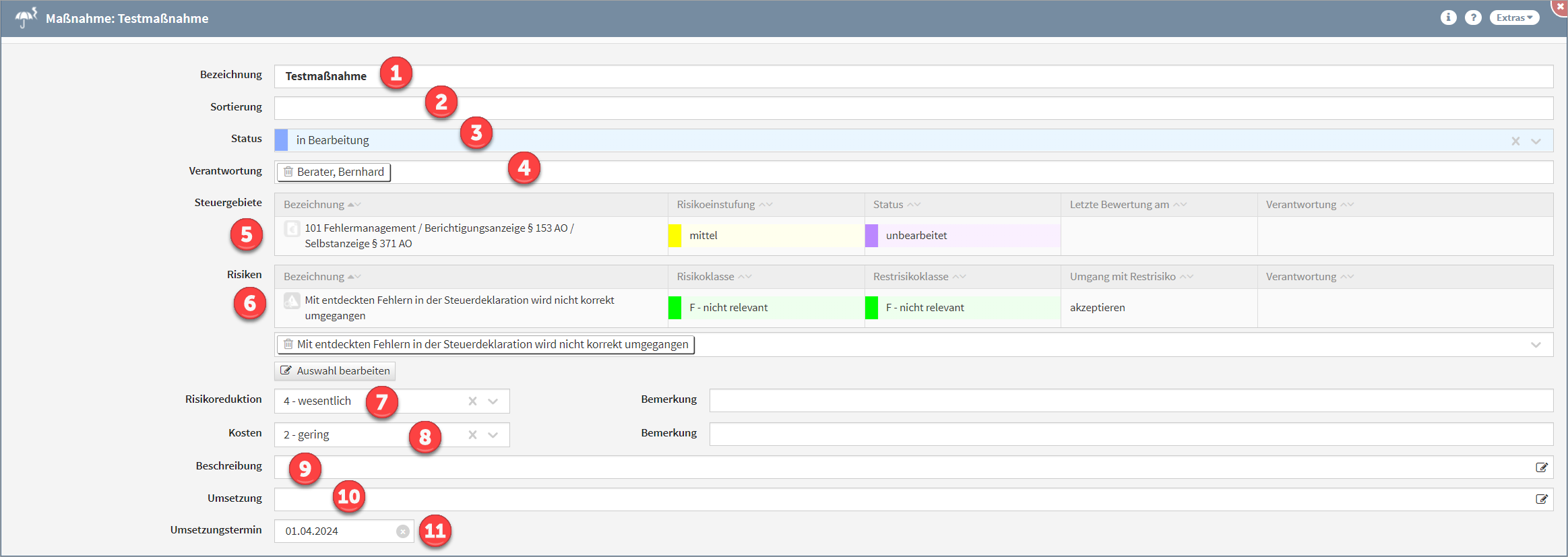Clear the Kosten value
1568x557 pixels.
click(472, 435)
